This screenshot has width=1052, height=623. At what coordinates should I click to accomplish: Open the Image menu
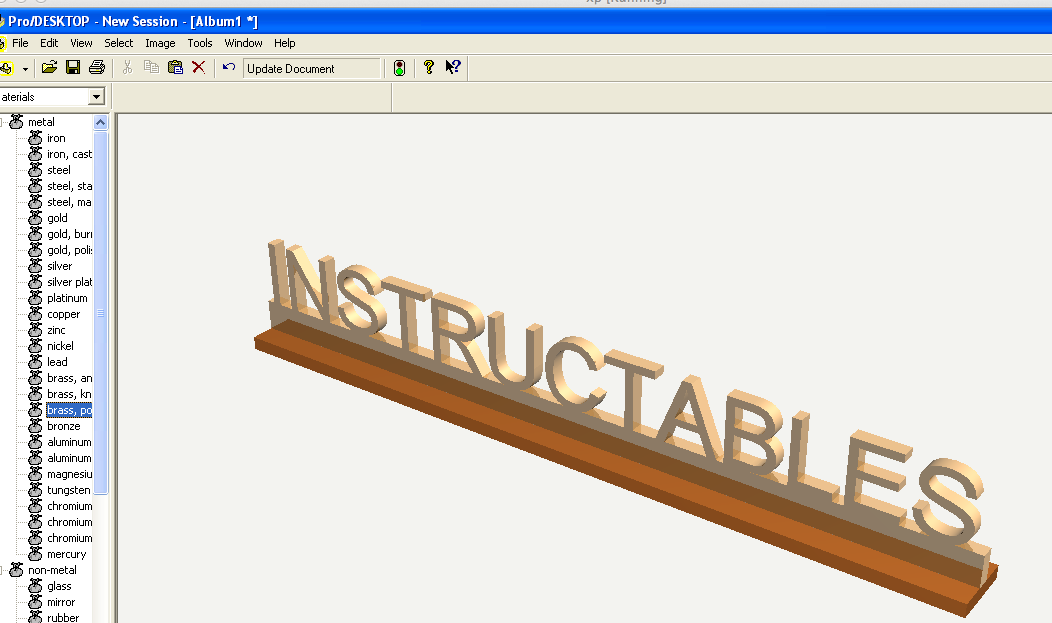160,43
